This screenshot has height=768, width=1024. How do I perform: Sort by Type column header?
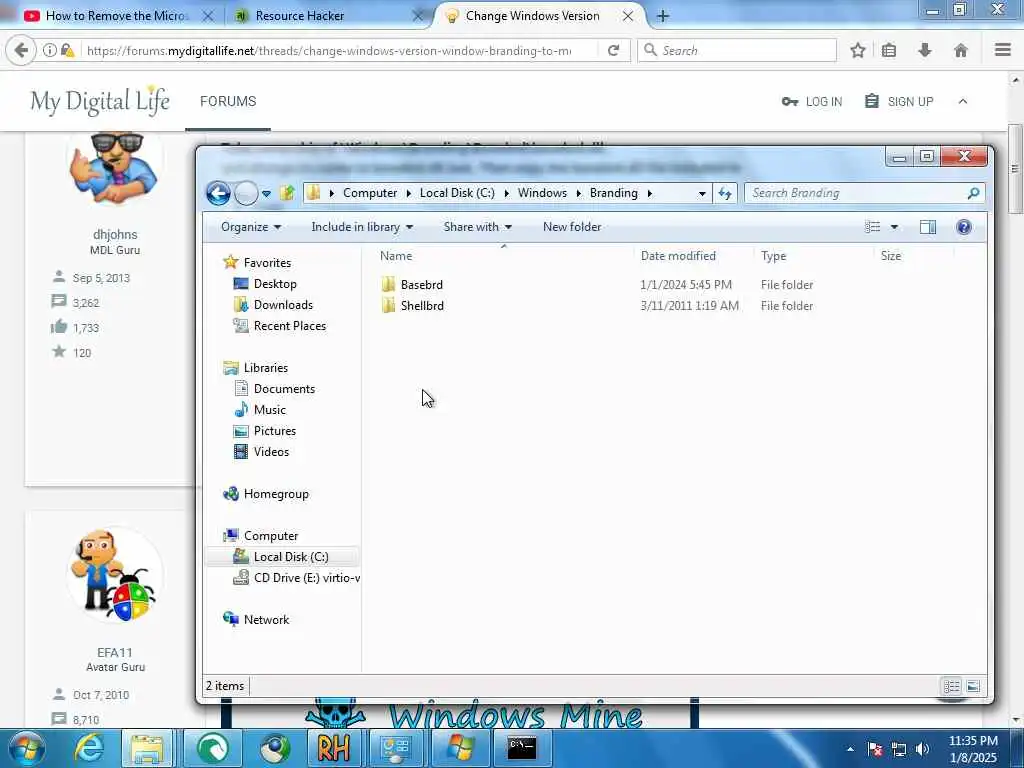(x=773, y=256)
